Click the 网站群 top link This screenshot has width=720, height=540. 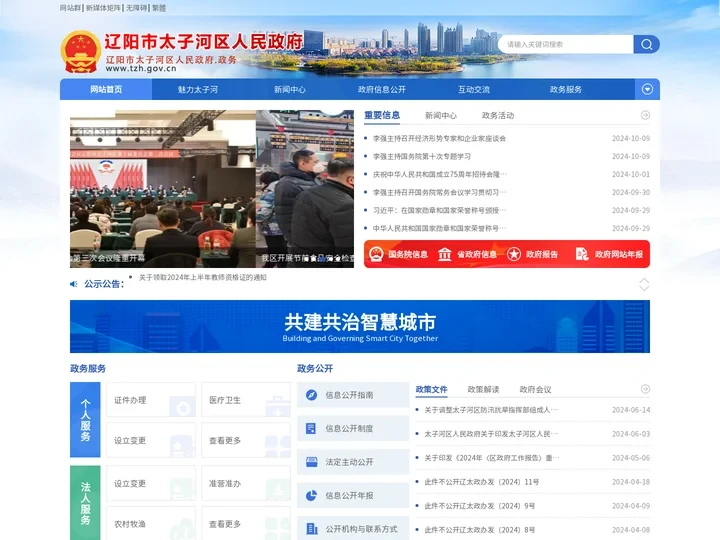pos(70,8)
